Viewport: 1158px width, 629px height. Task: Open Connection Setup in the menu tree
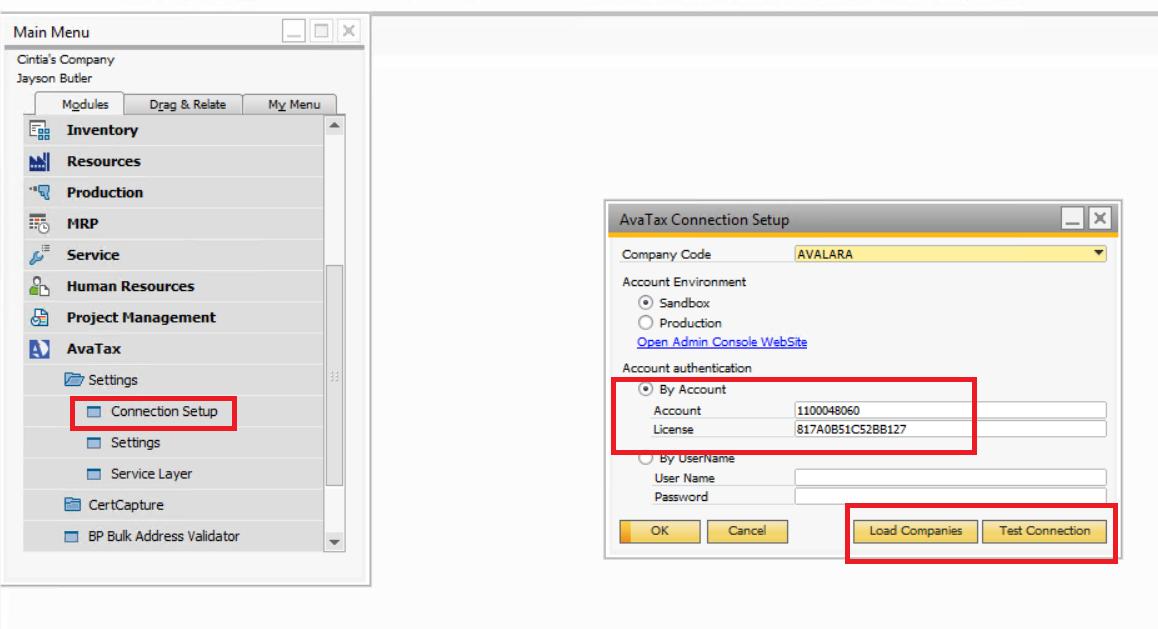click(x=164, y=411)
